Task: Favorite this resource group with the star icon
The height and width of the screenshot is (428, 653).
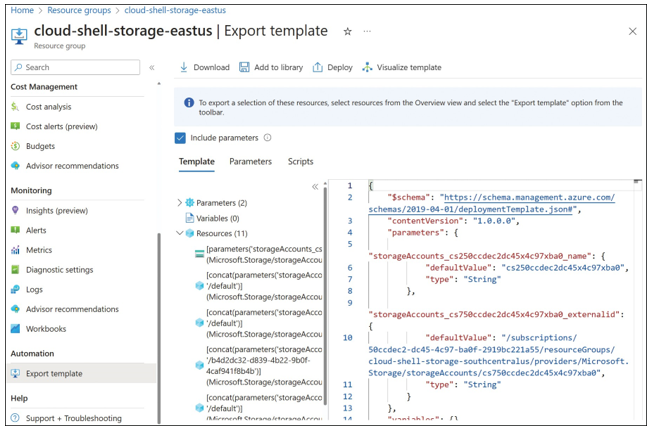Action: pos(347,31)
